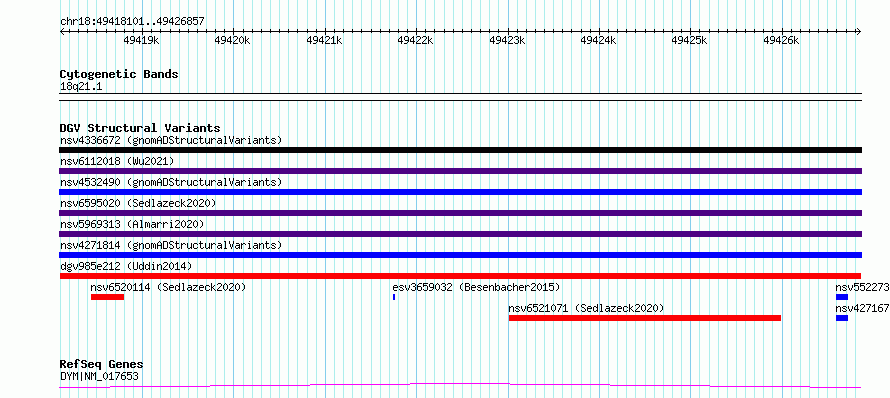The image size is (890, 398).
Task: Open the dgv985e212 (Uddin2014) label
Action: point(126,266)
